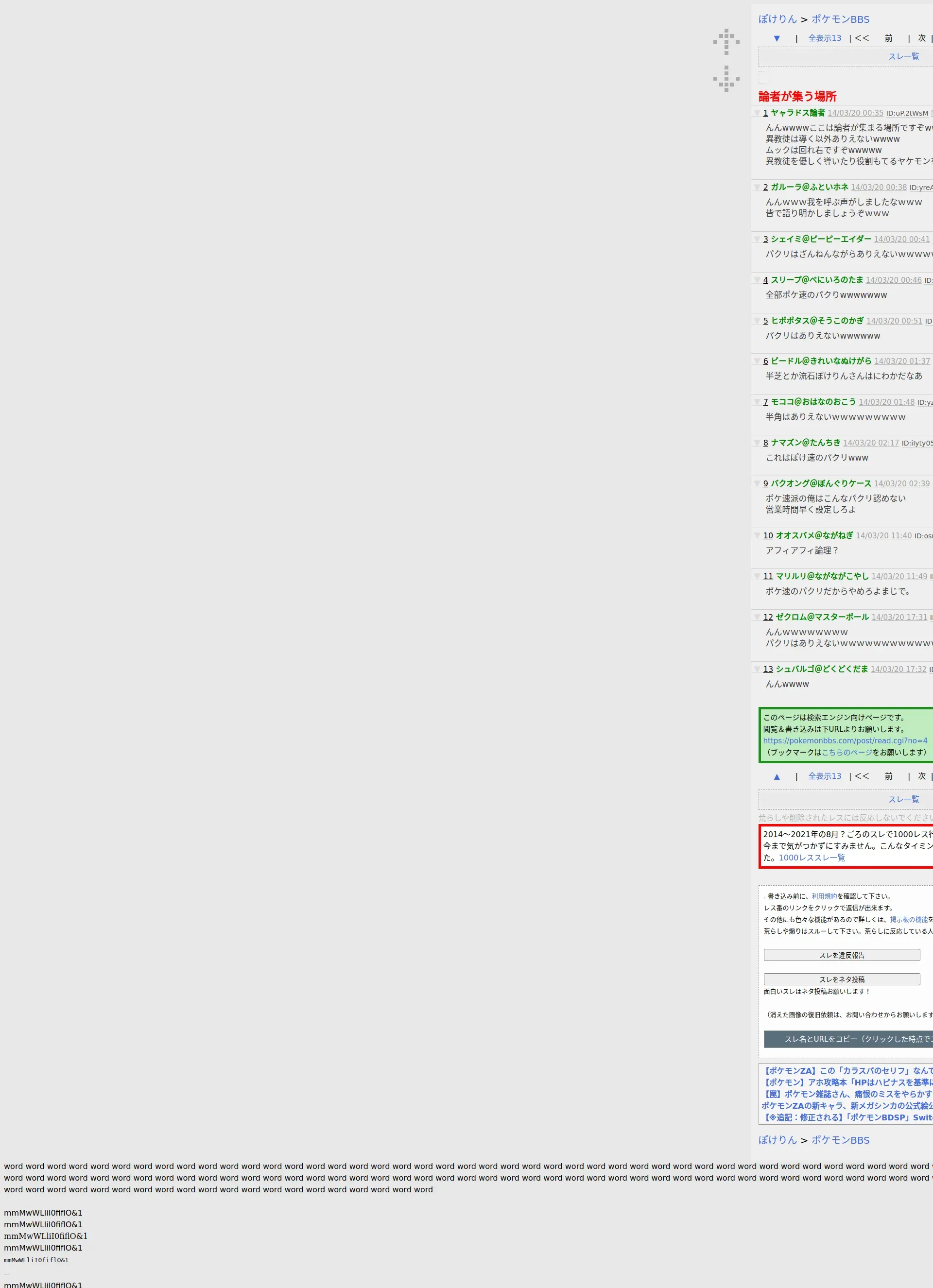
Task: Click post number 10 reply link
Action: point(768,535)
